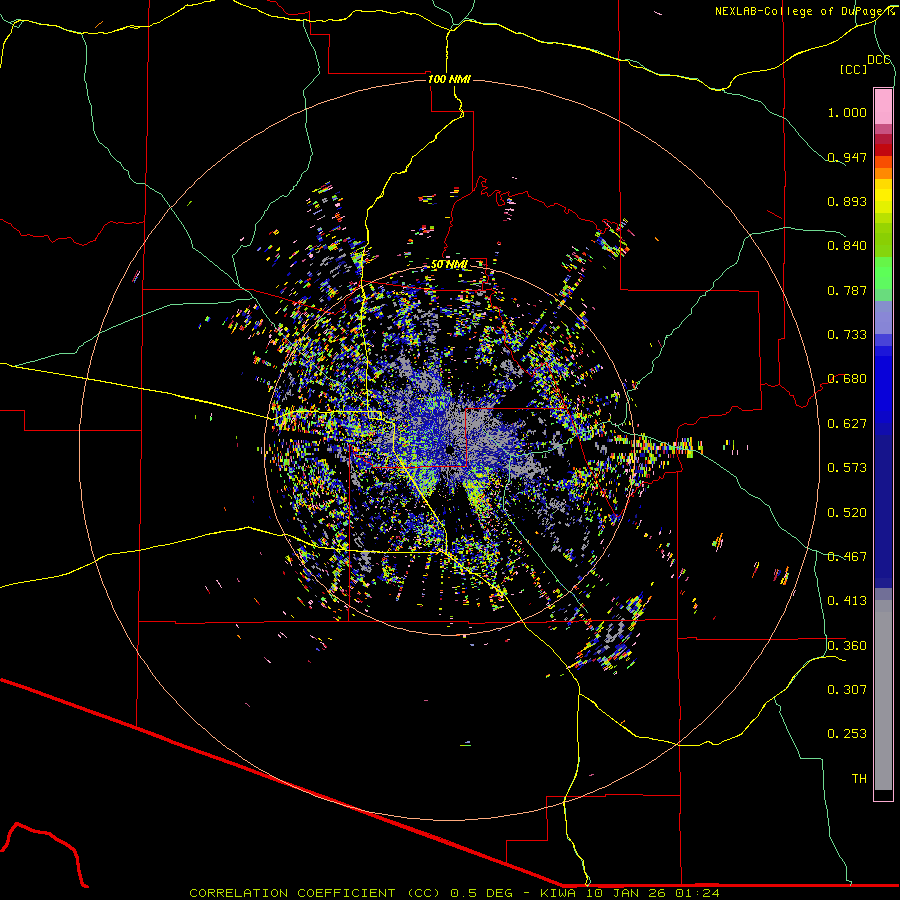Click the 50 NMI range ring label
This screenshot has height=900, width=900.
(449, 265)
